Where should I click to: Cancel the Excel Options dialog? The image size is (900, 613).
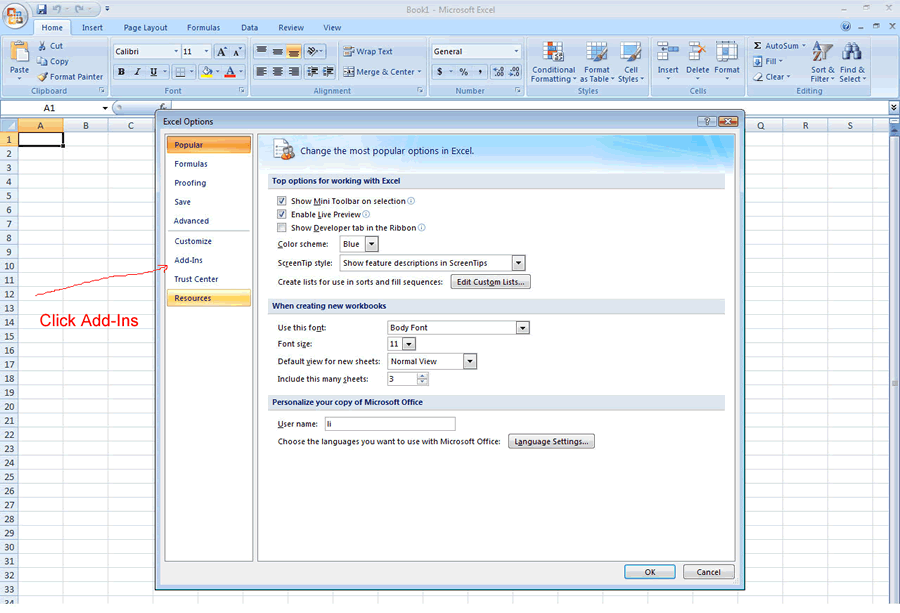pyautogui.click(x=708, y=572)
